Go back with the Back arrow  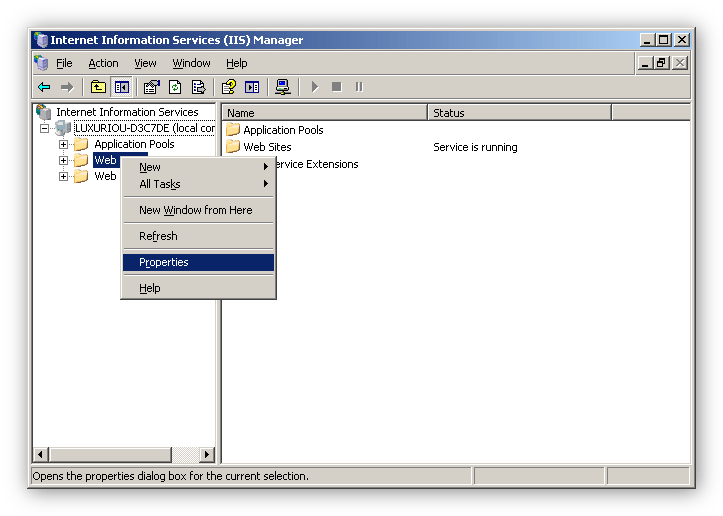(x=44, y=87)
